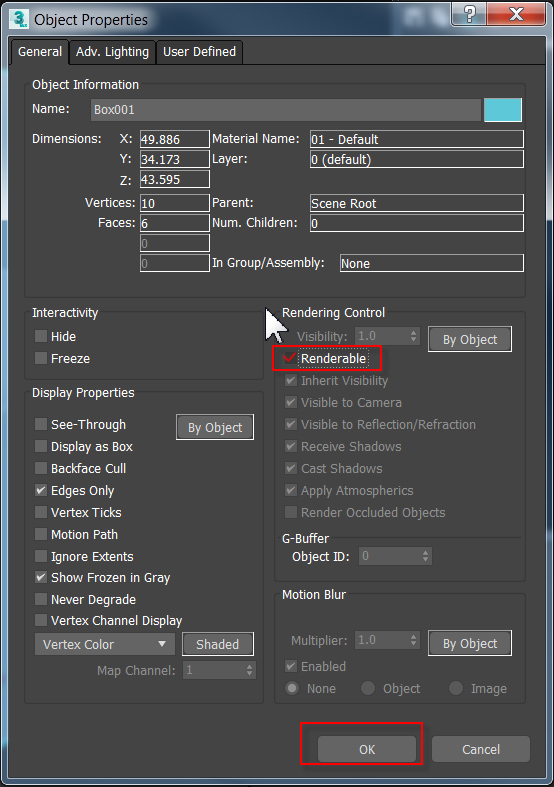Check the Freeze option
This screenshot has width=554, height=787.
pos(41,358)
